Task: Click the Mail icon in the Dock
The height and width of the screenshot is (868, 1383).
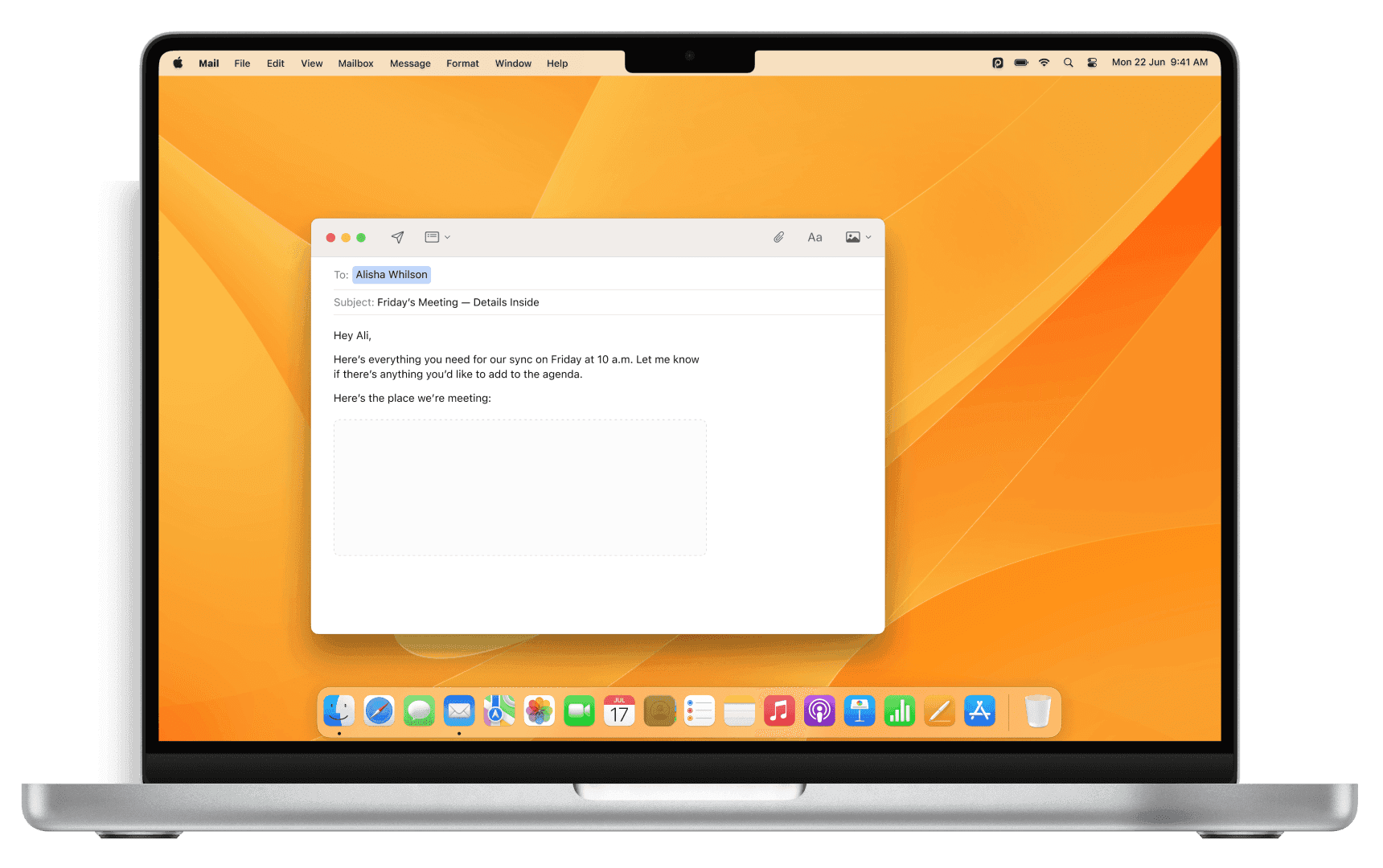Action: 459,711
